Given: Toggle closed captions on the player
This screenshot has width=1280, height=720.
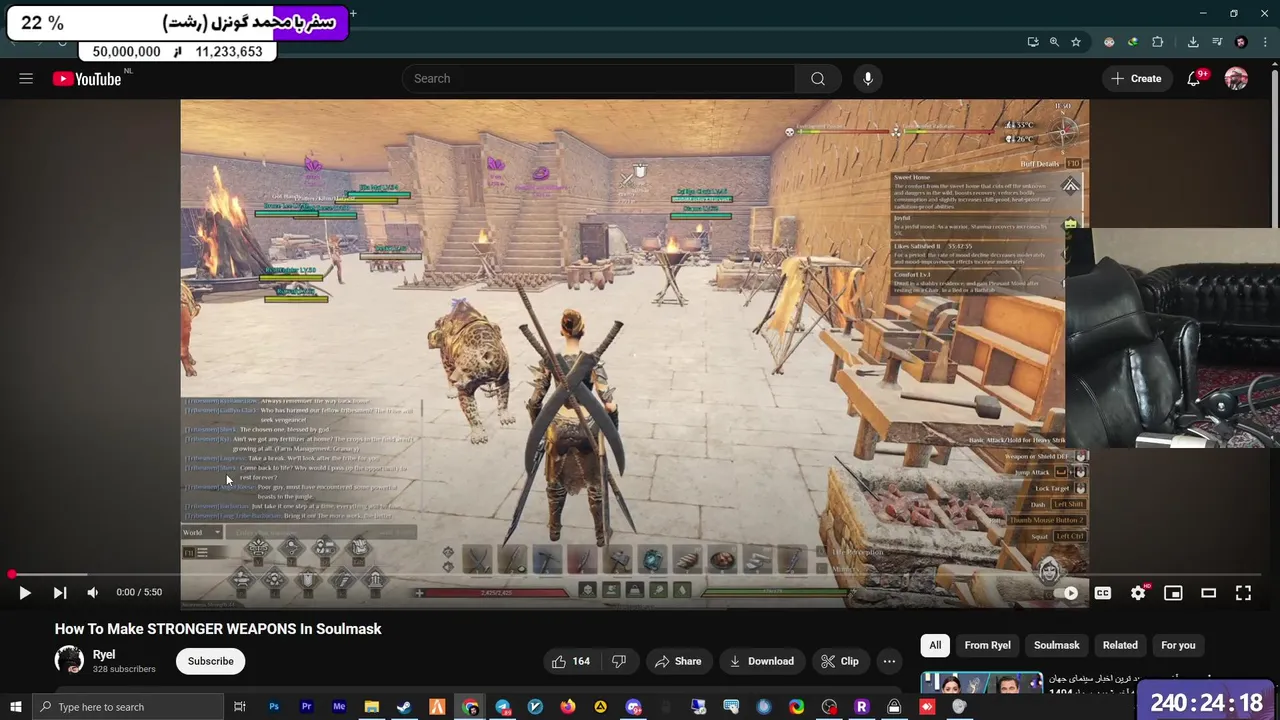Looking at the screenshot, I should coord(1103,593).
